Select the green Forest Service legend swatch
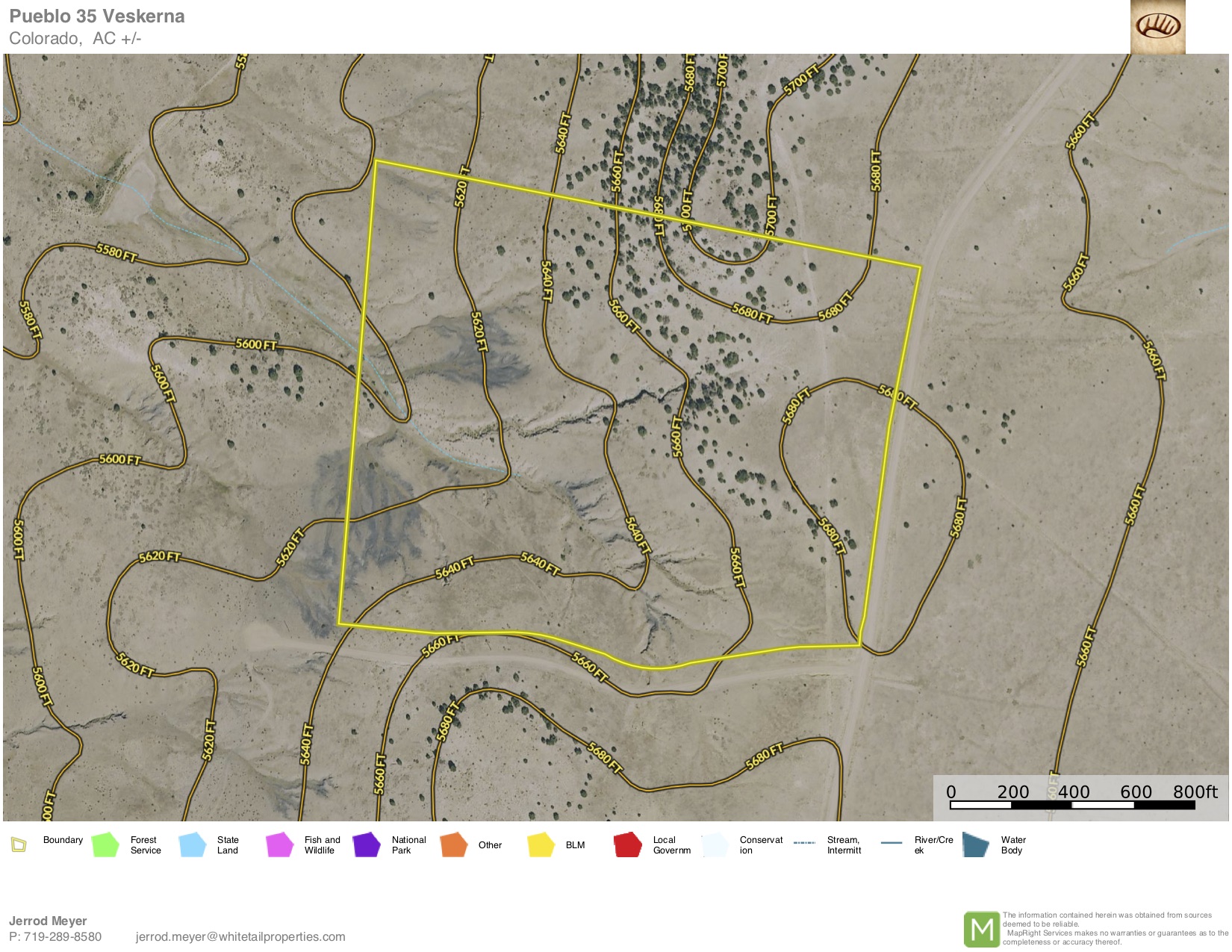The height and width of the screenshot is (952, 1232). pos(105,844)
